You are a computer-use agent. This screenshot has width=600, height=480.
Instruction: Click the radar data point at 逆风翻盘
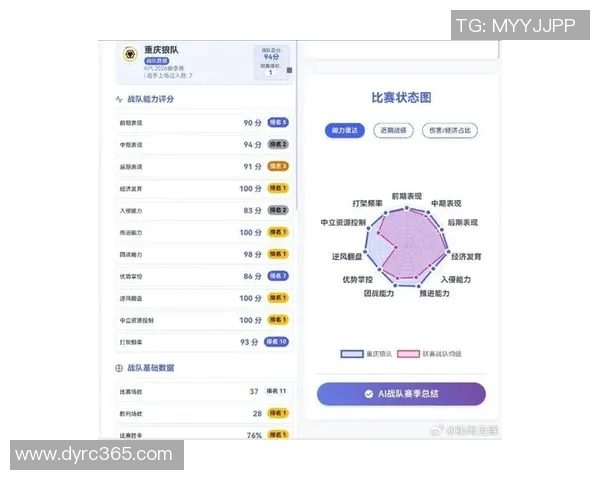point(365,252)
